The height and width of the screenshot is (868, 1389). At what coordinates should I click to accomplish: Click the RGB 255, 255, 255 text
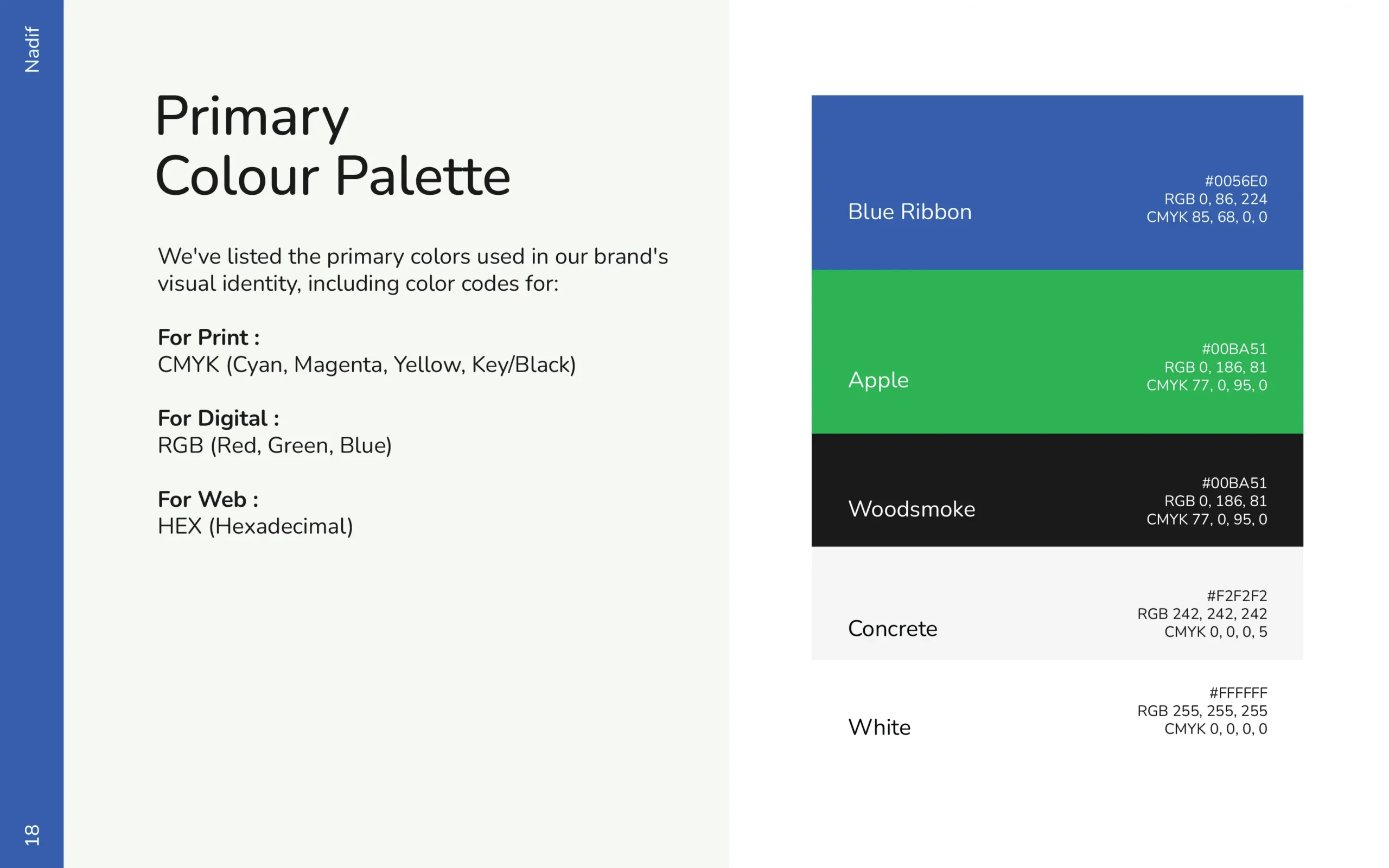[x=1201, y=711]
